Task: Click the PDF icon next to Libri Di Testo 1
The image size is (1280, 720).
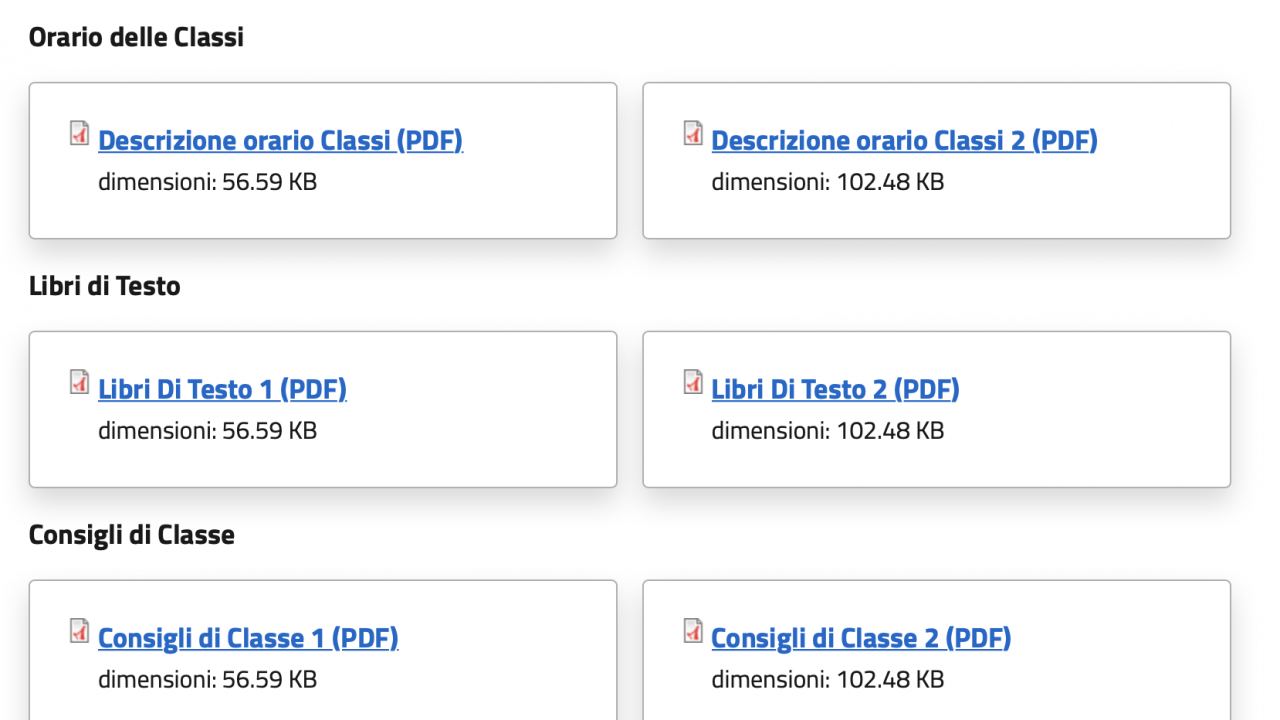Action: (x=80, y=382)
